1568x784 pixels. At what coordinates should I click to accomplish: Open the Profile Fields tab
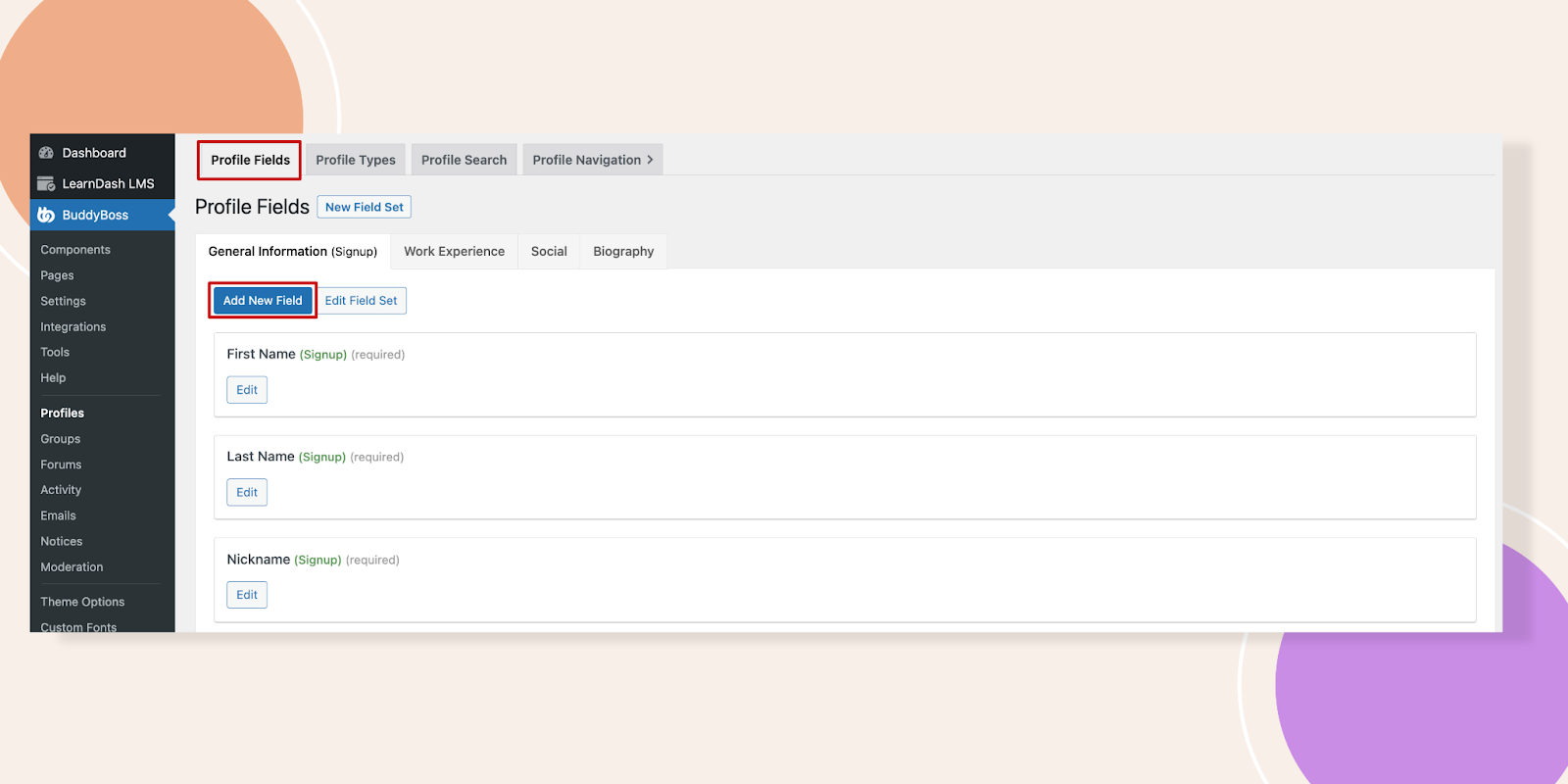[x=250, y=160]
